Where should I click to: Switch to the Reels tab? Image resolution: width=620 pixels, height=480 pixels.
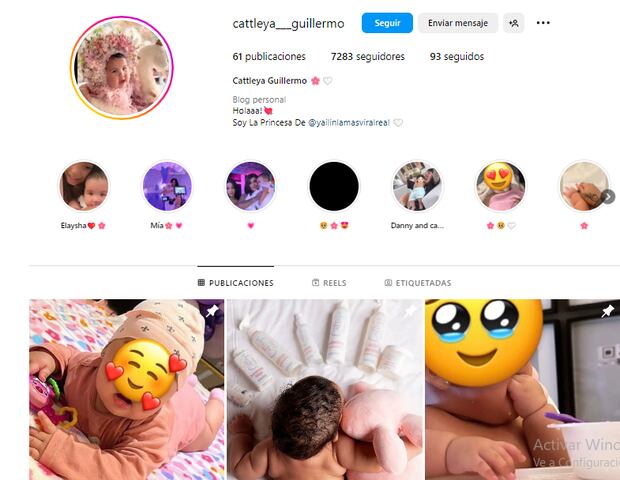pyautogui.click(x=329, y=283)
